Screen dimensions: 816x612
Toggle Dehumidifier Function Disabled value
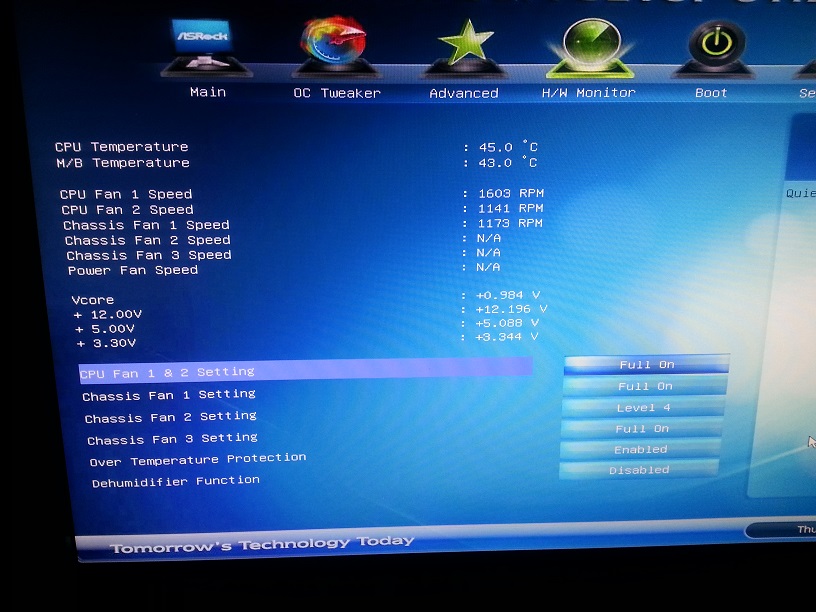tap(639, 470)
